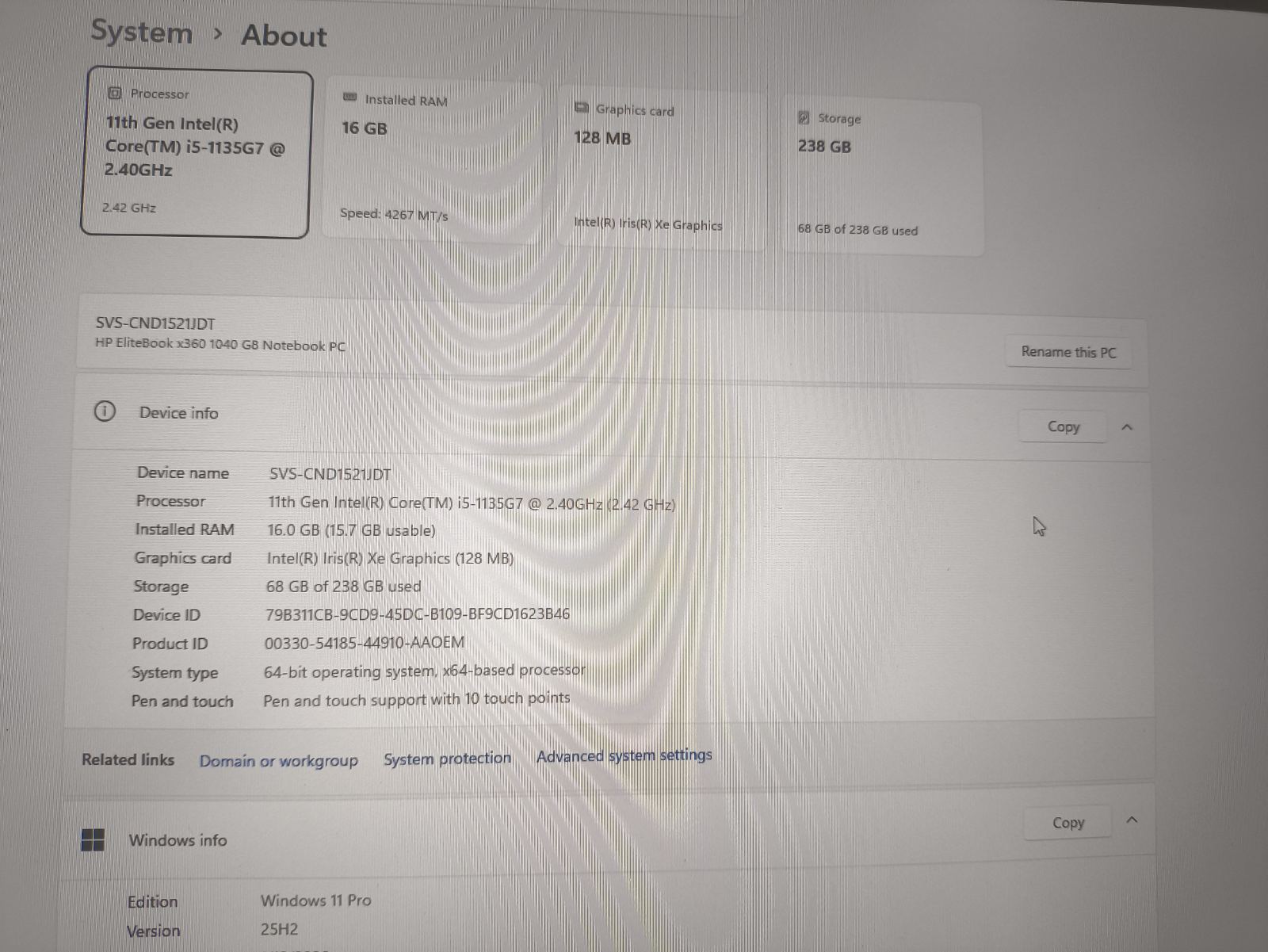
Task: Select 'Pen and touch support with 10 touch points'
Action: tap(417, 699)
